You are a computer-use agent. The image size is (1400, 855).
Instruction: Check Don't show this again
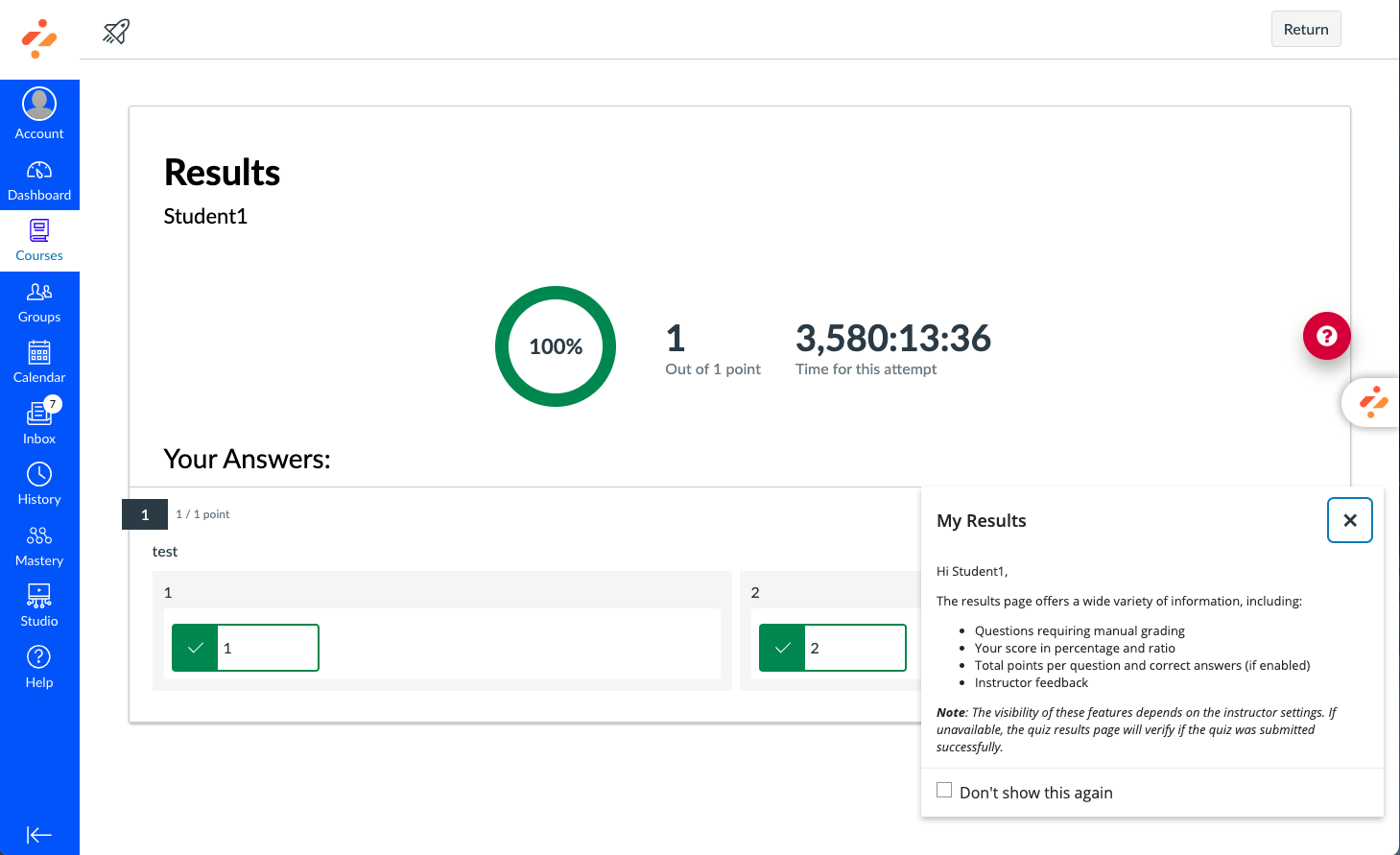pos(944,791)
